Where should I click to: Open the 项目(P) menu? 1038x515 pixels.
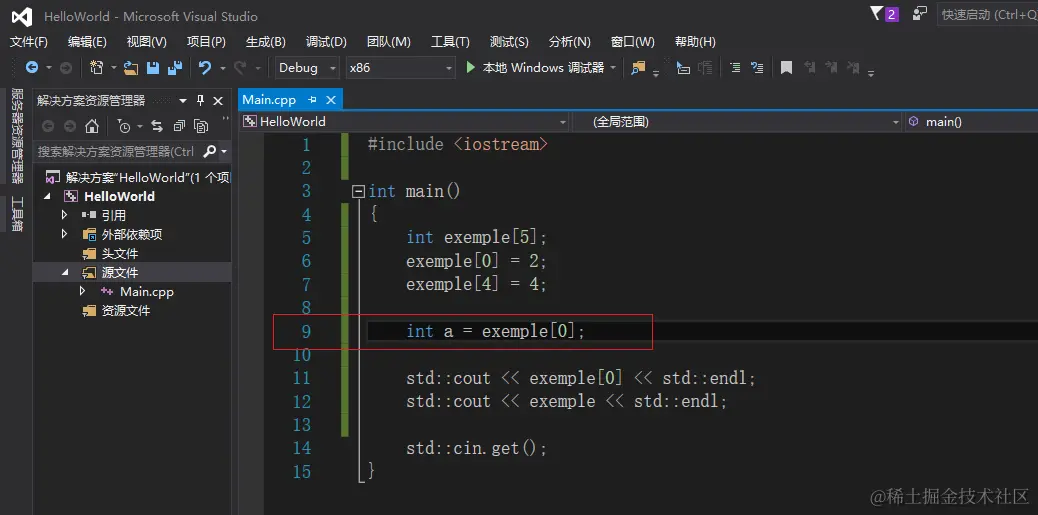(x=206, y=42)
